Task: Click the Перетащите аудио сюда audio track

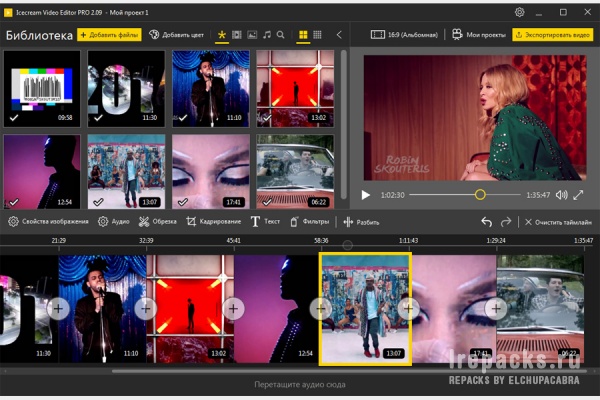Action: [x=300, y=384]
